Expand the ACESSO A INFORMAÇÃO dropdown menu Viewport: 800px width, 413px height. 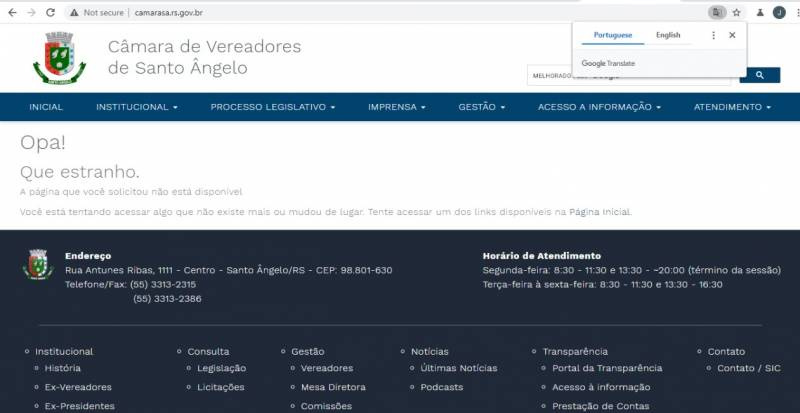coord(599,107)
